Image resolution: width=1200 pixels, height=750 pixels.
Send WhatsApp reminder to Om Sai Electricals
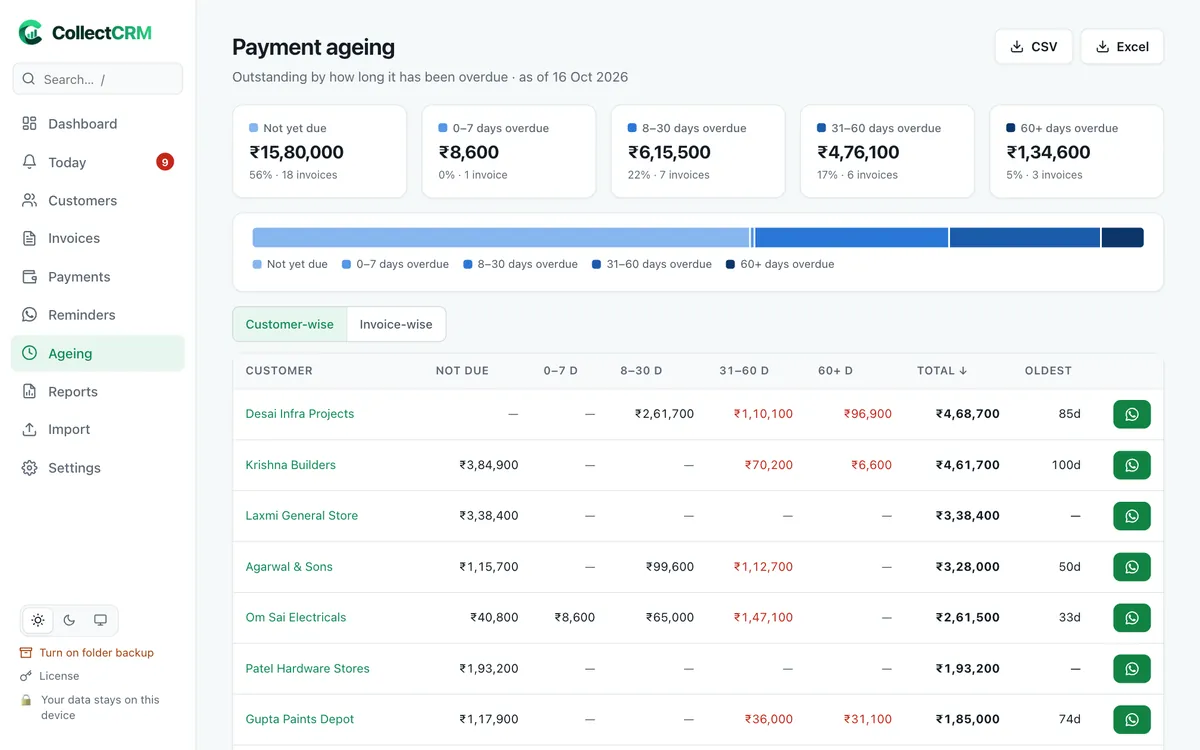click(x=1132, y=618)
